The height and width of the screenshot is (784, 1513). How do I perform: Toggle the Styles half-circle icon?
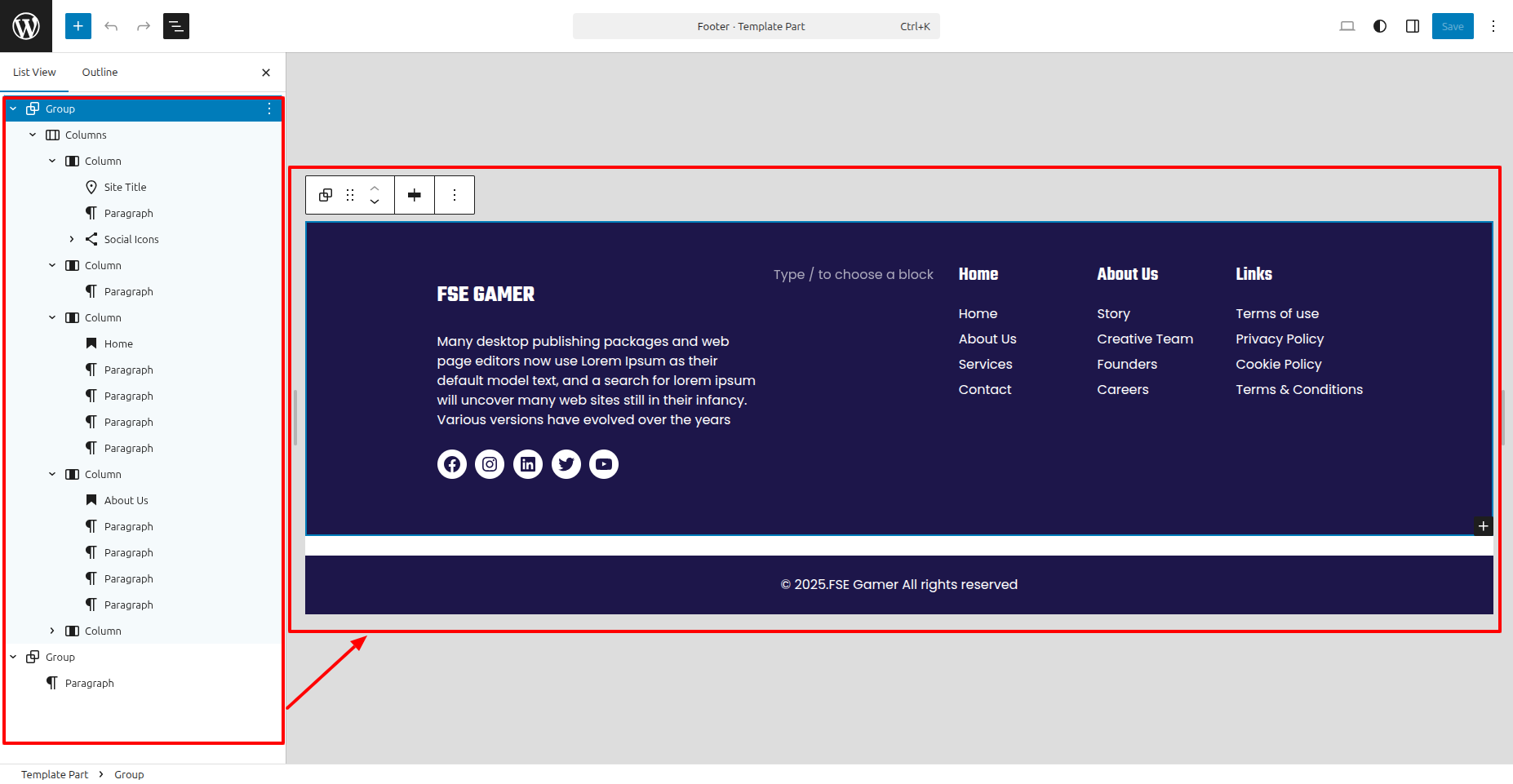(x=1380, y=26)
